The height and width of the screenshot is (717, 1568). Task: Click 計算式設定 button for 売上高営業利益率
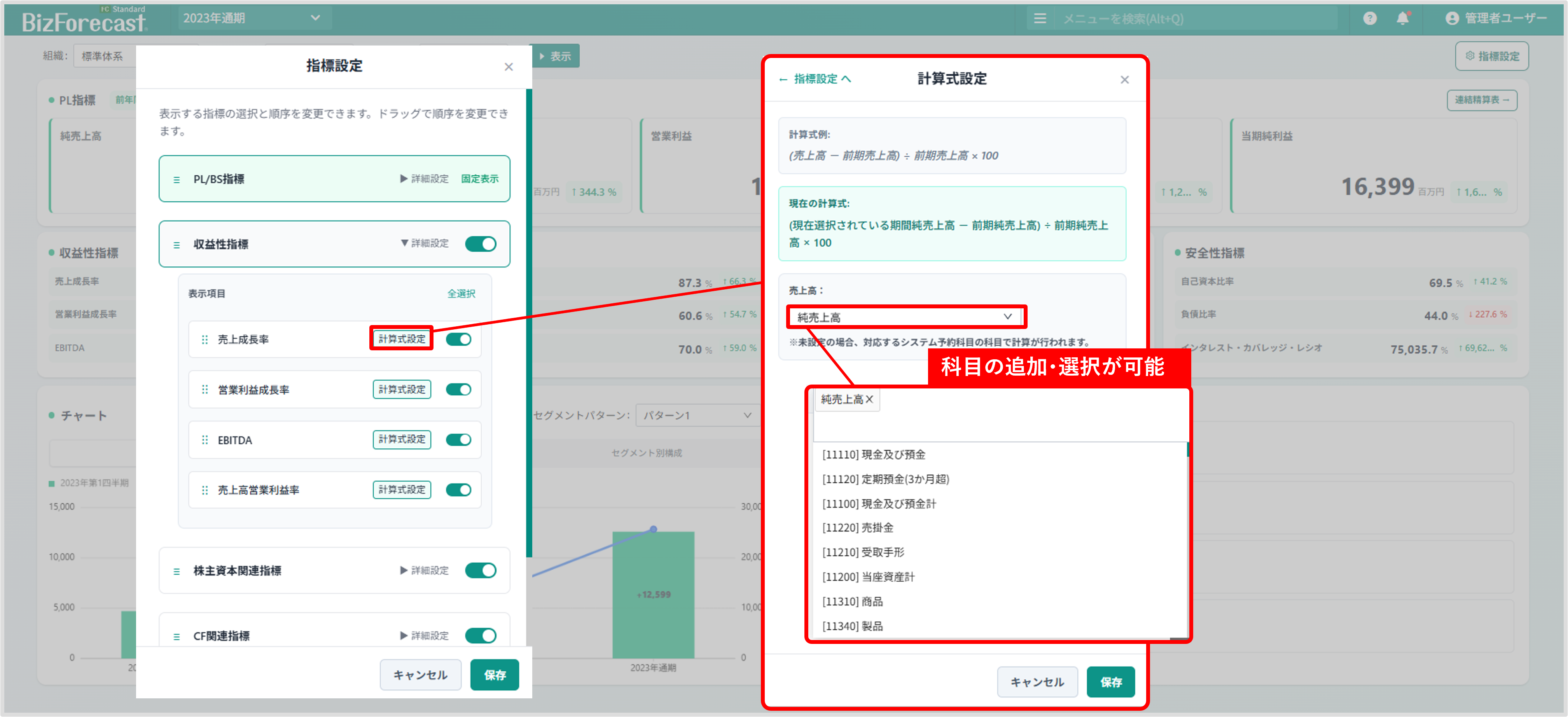point(402,490)
